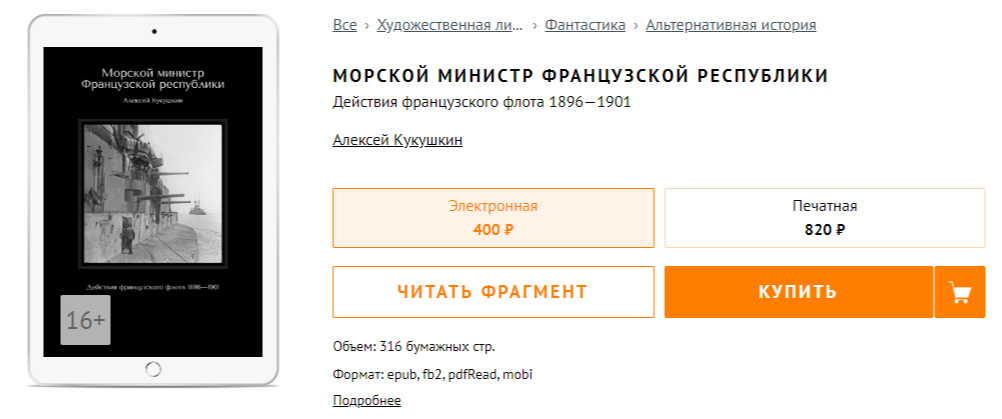This screenshot has width=1002, height=419.
Task: Open author page Алексей Кукушкин
Action: coord(397,140)
